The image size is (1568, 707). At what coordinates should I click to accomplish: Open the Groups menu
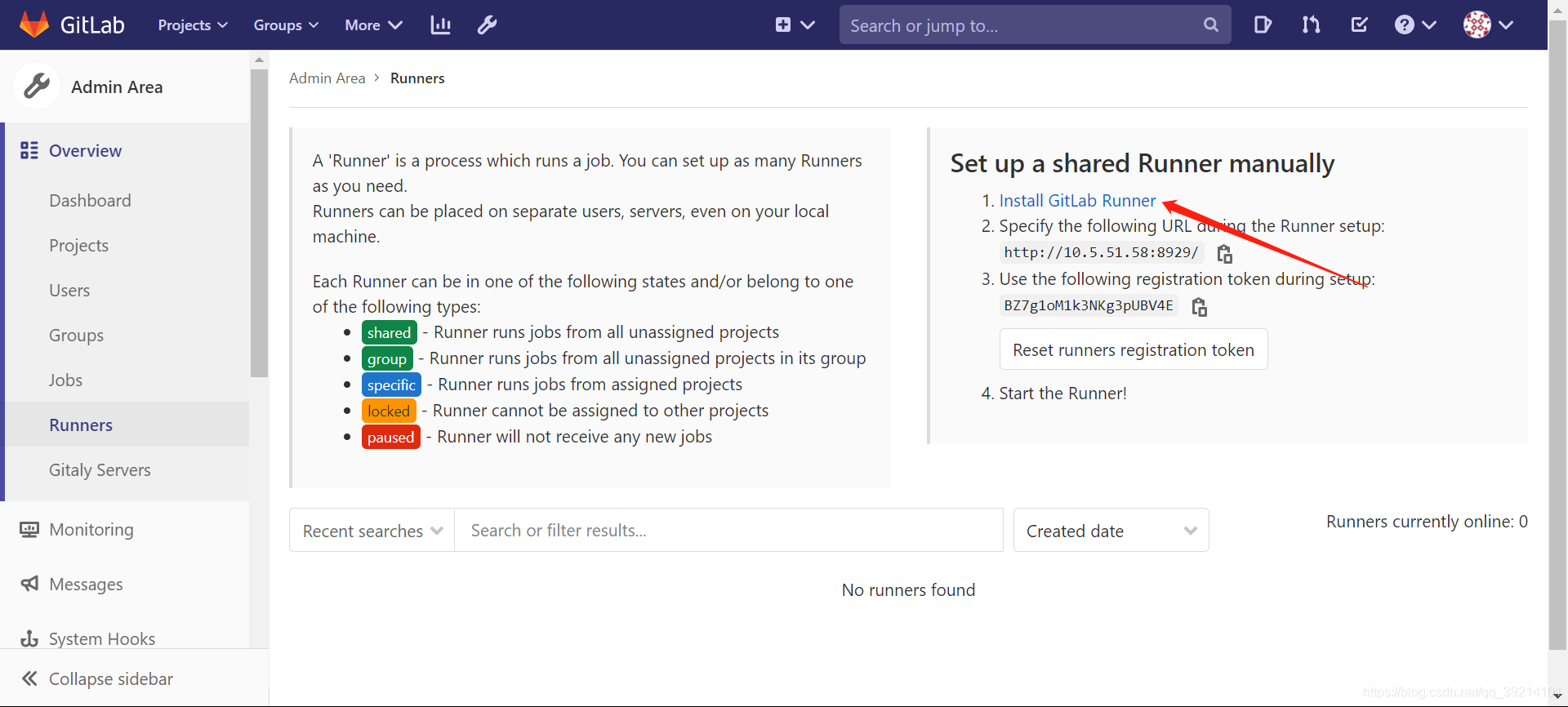pos(286,25)
